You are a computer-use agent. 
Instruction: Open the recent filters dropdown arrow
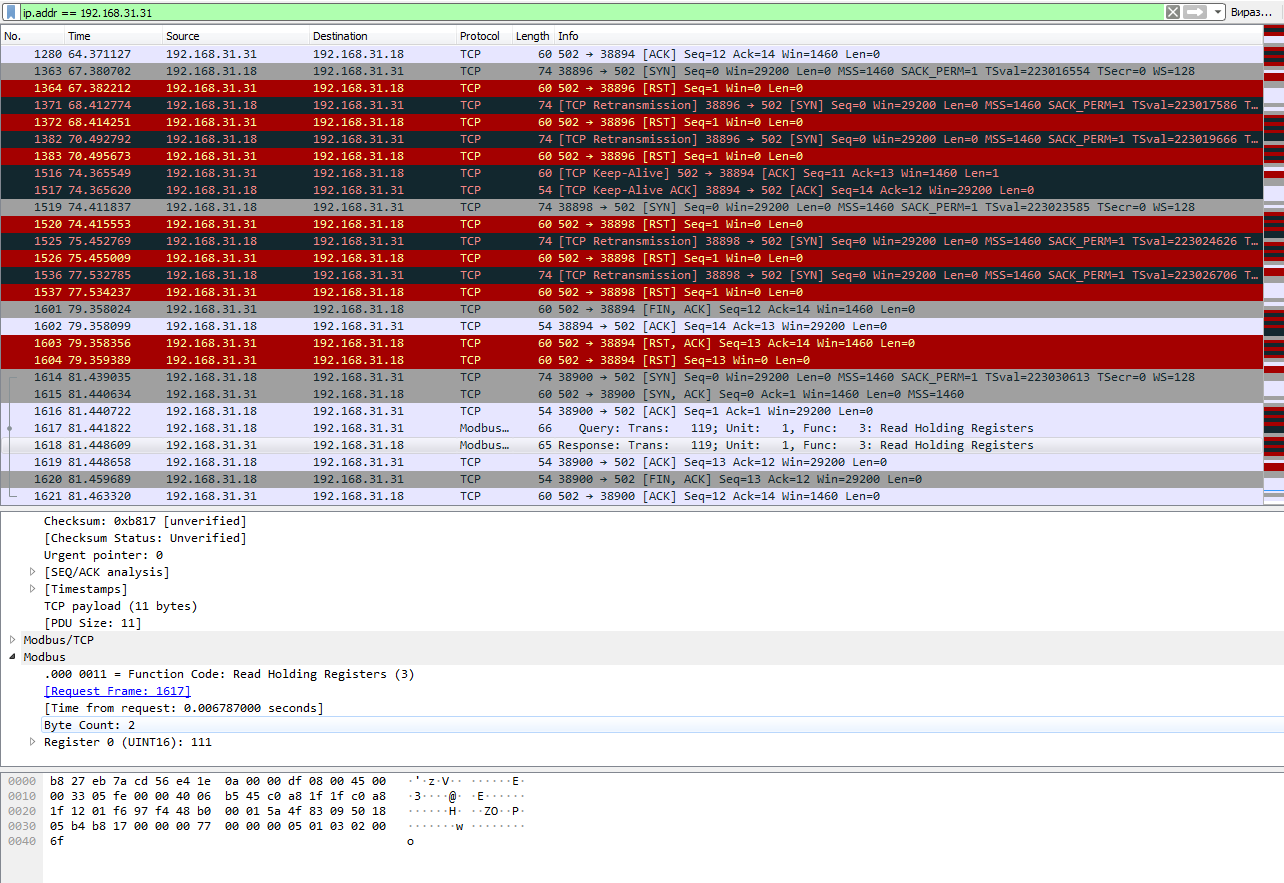click(1217, 12)
